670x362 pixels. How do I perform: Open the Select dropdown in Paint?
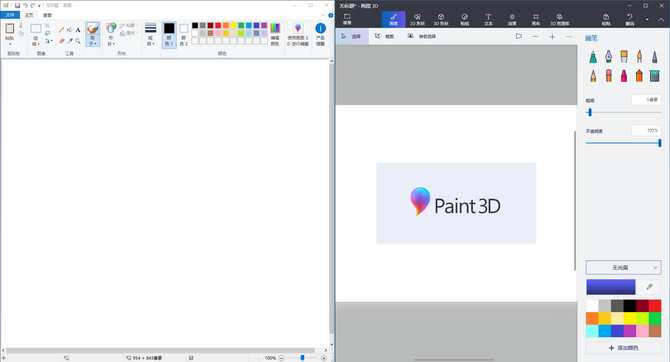point(35,41)
